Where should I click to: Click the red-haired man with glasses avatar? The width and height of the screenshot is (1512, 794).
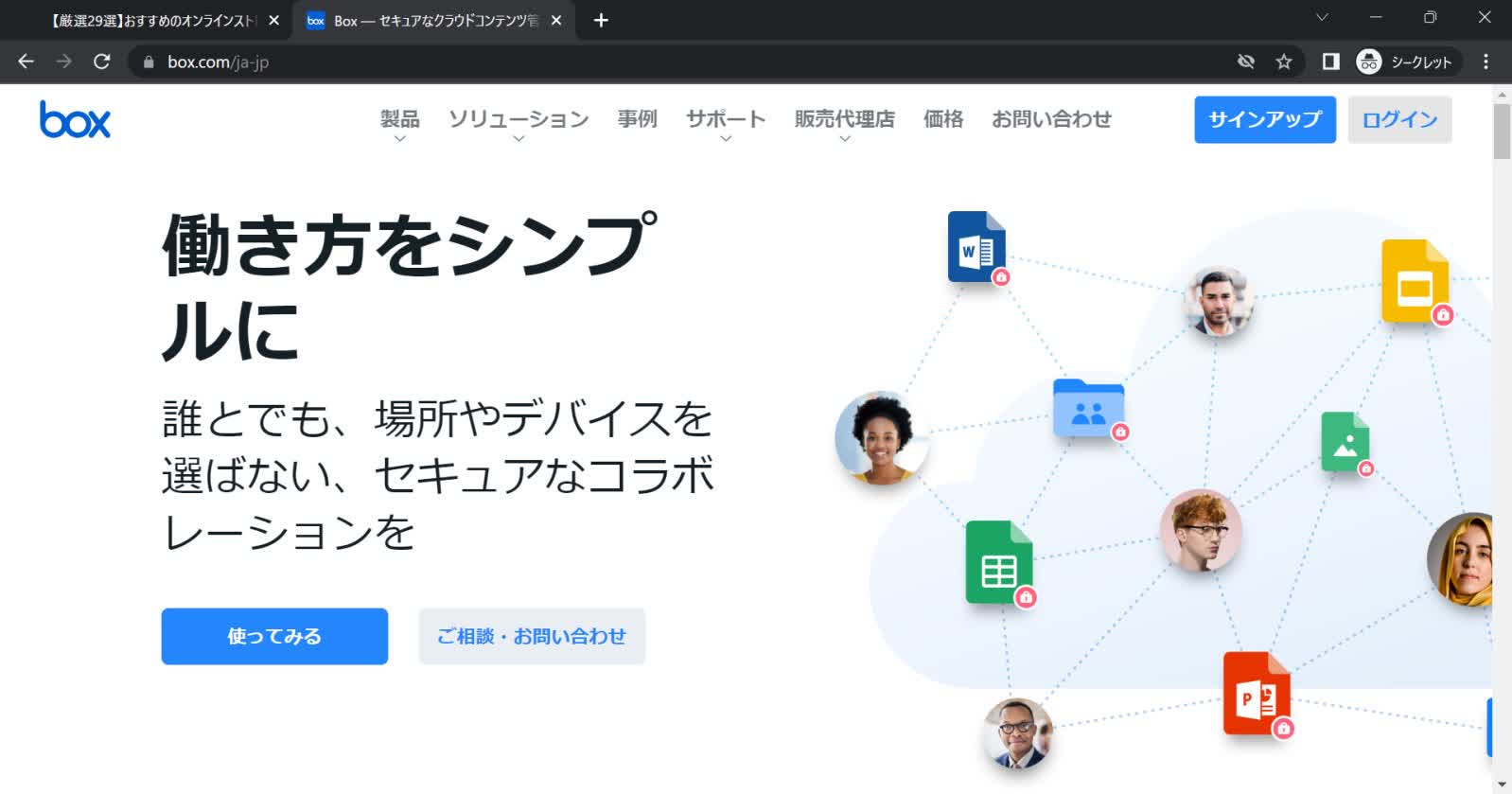pyautogui.click(x=1200, y=530)
